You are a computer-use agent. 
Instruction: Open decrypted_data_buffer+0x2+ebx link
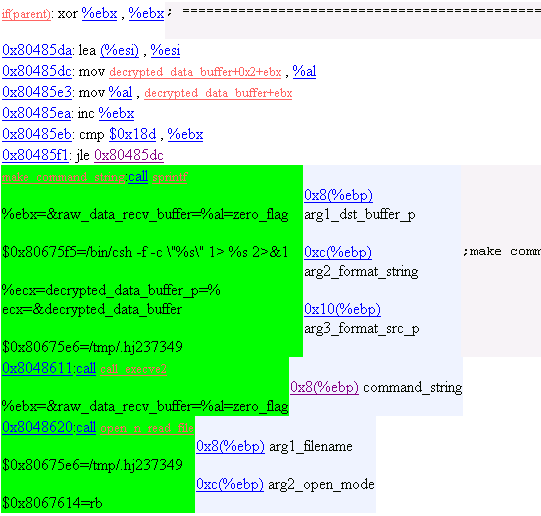point(195,72)
